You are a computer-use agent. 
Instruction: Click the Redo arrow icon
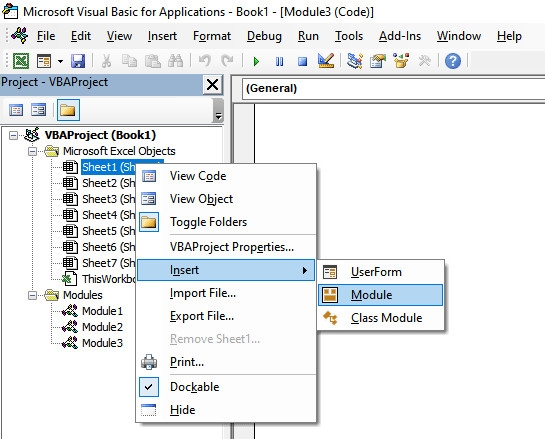[227, 61]
